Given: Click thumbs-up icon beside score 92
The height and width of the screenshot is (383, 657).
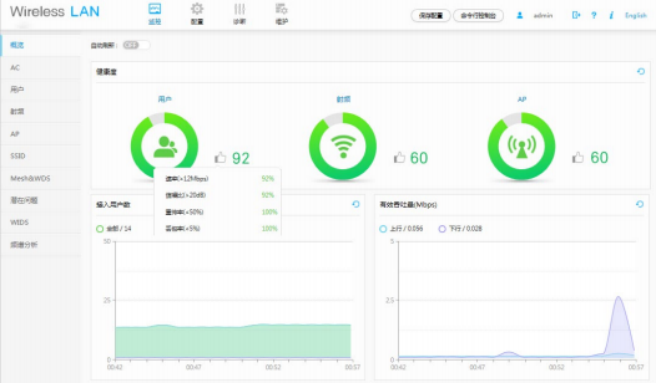Looking at the screenshot, I should (x=220, y=158).
